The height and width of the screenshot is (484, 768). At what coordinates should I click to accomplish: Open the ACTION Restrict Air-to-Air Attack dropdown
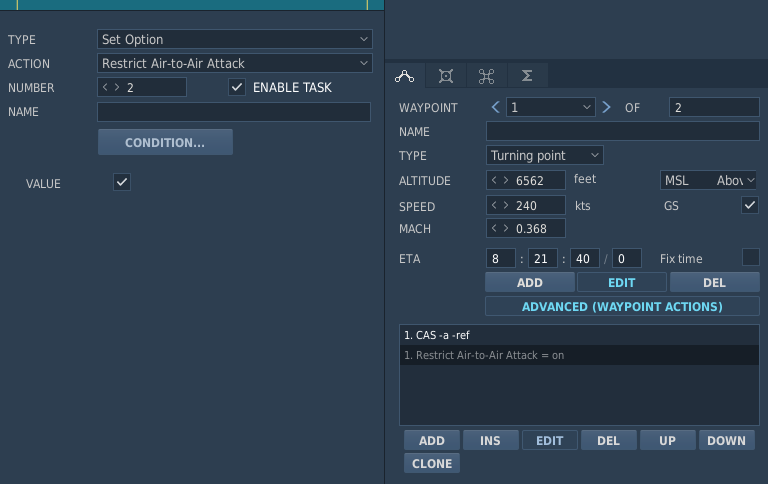235,63
